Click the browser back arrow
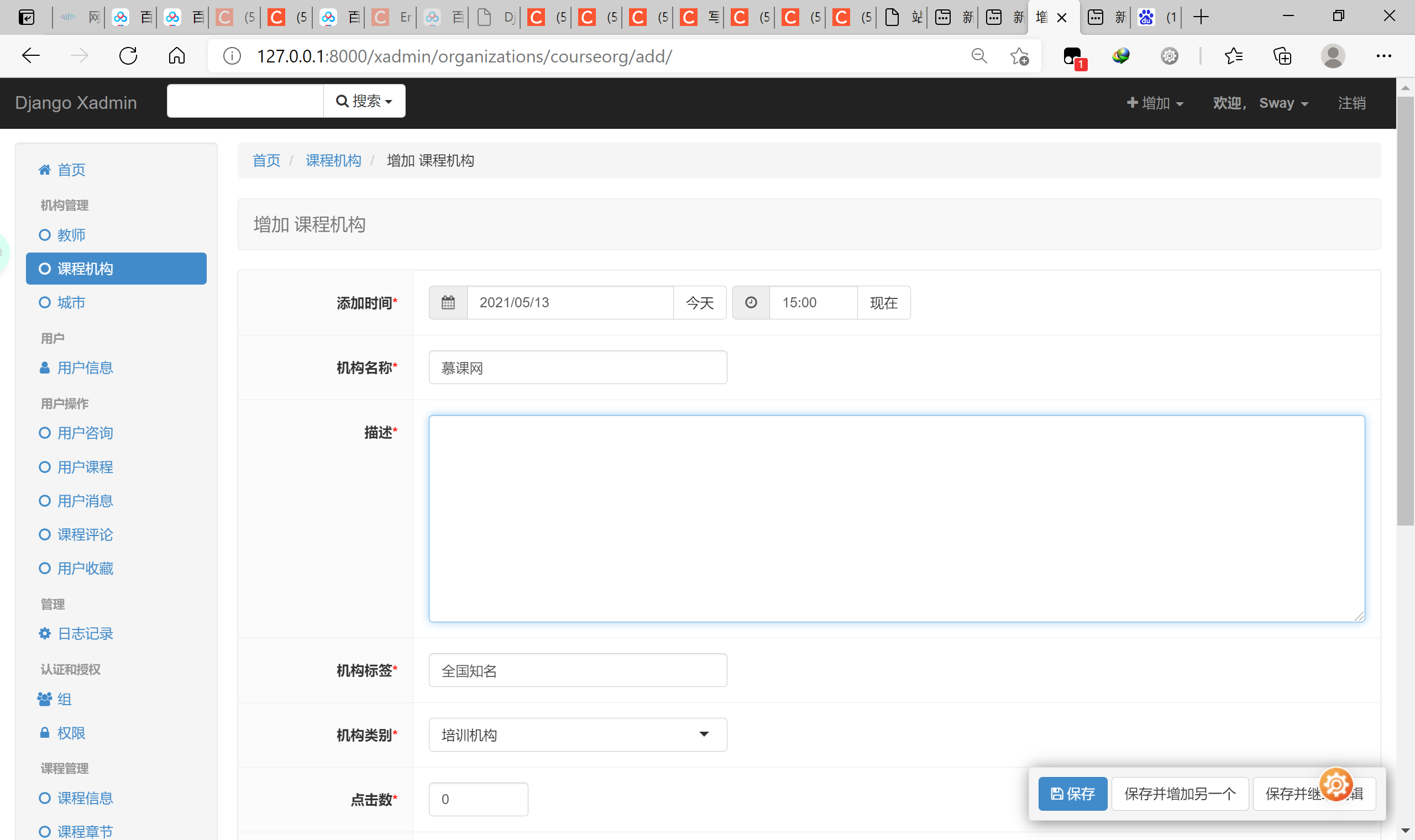The image size is (1415, 840). pyautogui.click(x=30, y=55)
